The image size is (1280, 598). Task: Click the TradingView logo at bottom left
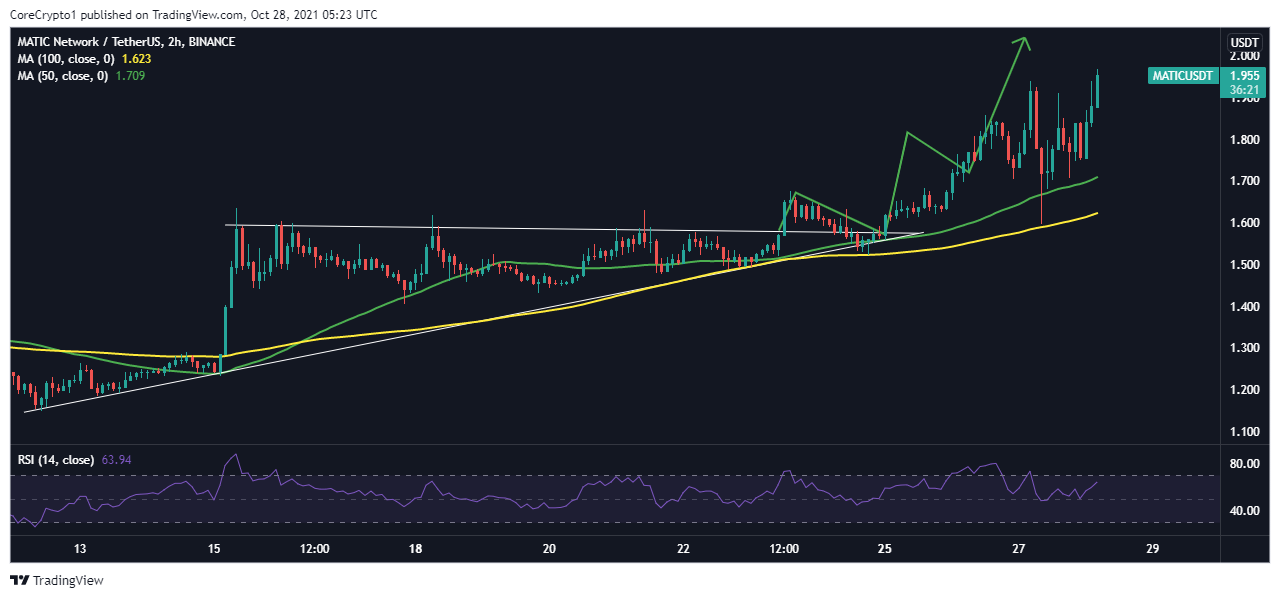tap(56, 580)
